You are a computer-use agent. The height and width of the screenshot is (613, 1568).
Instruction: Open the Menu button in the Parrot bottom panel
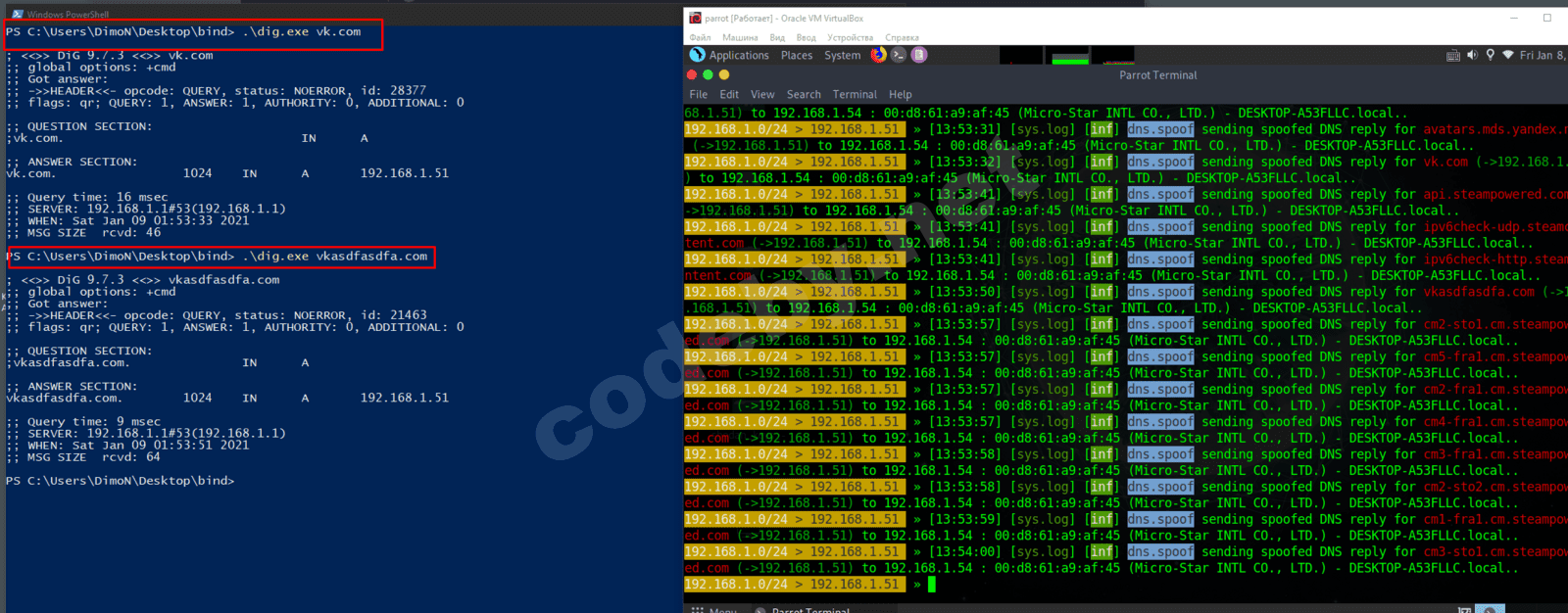[713, 609]
